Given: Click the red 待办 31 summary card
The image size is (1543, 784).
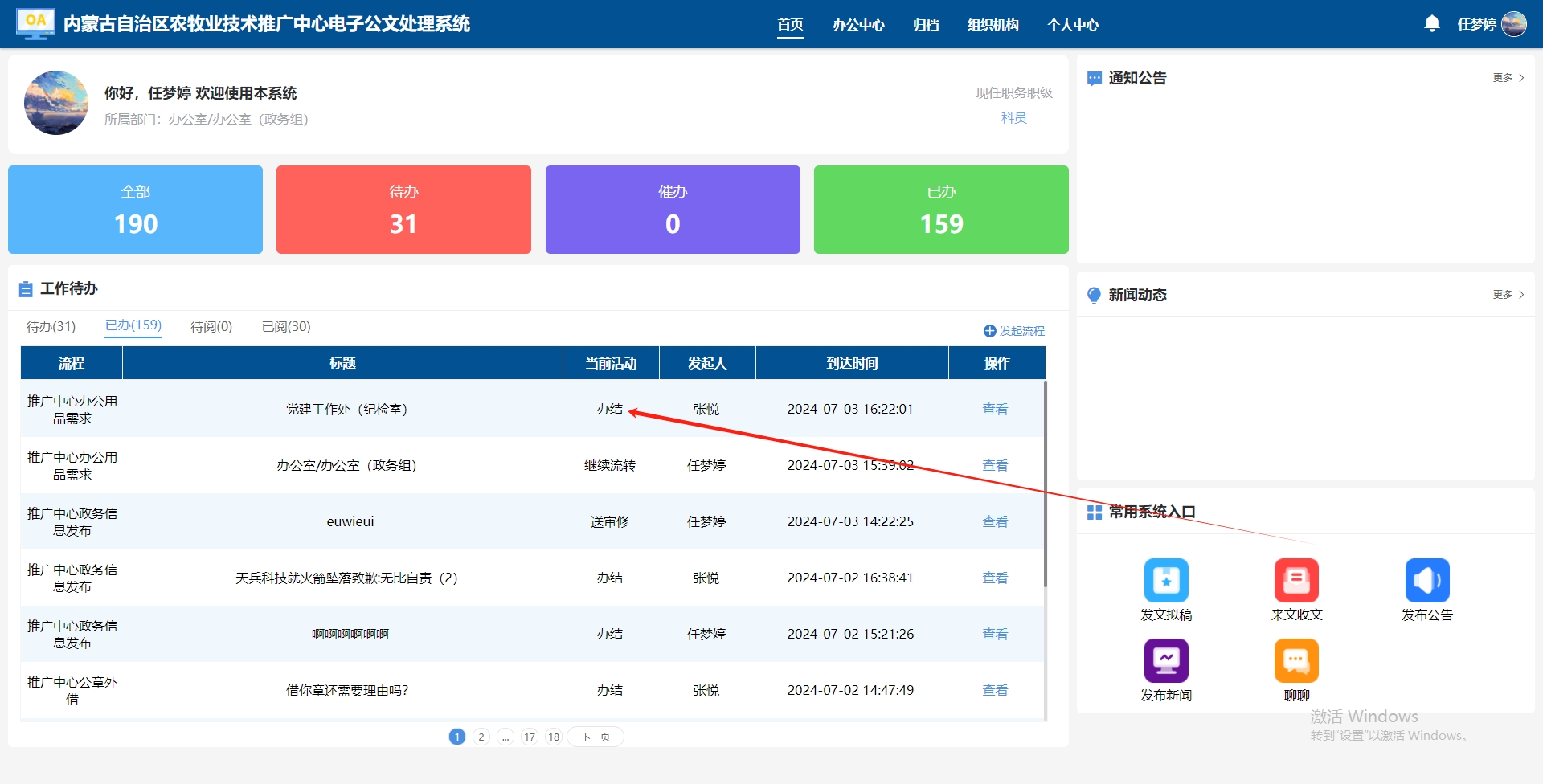Looking at the screenshot, I should coord(403,210).
